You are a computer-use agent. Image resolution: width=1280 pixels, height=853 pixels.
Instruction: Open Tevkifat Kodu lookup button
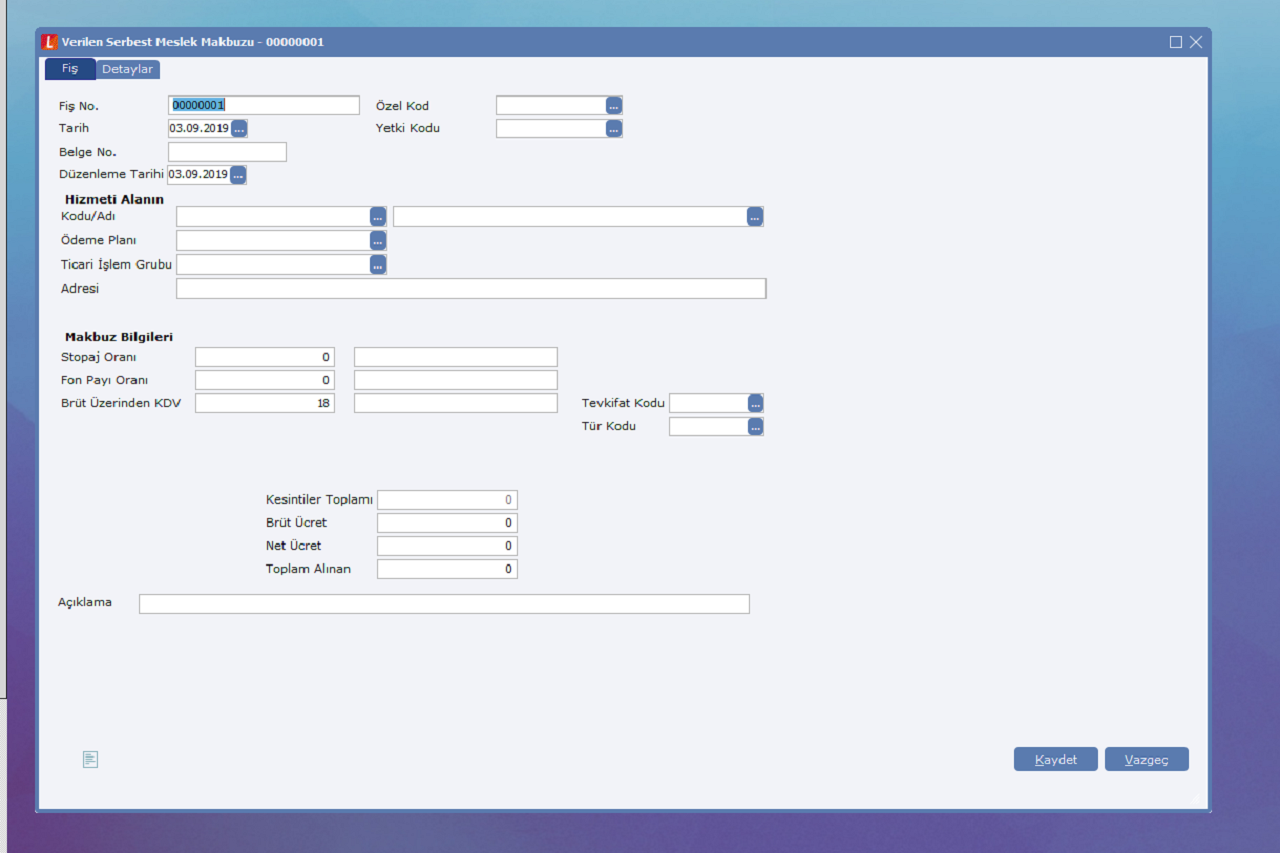pyautogui.click(x=755, y=403)
